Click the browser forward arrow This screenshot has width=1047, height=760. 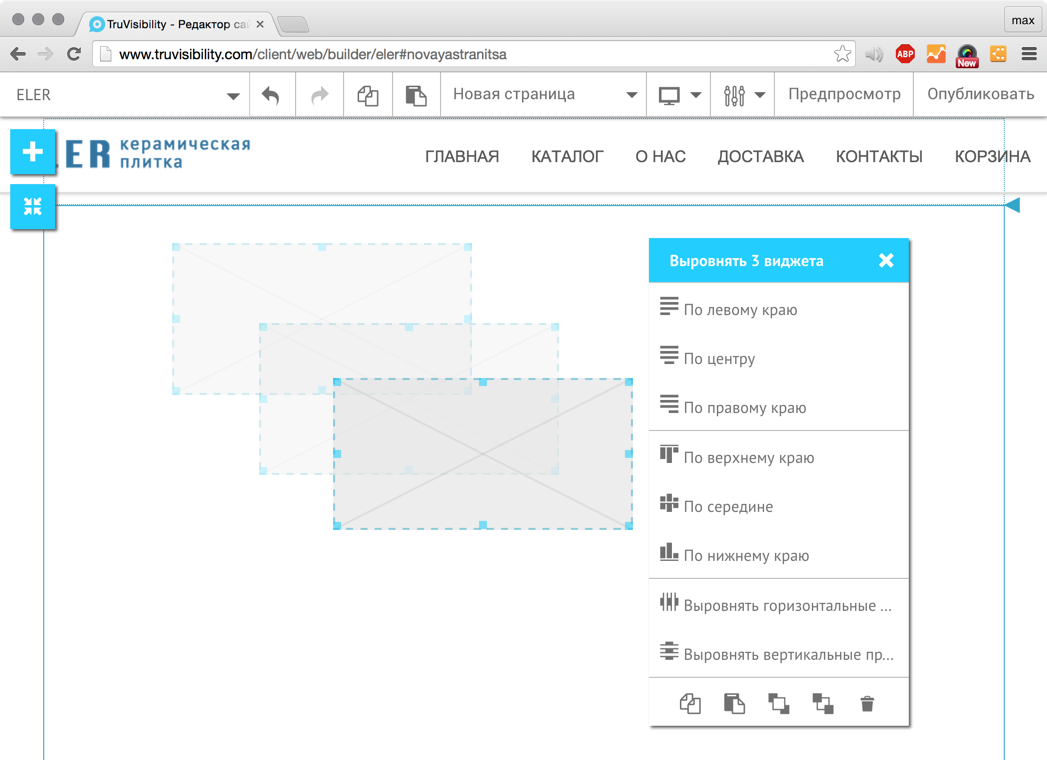click(45, 54)
